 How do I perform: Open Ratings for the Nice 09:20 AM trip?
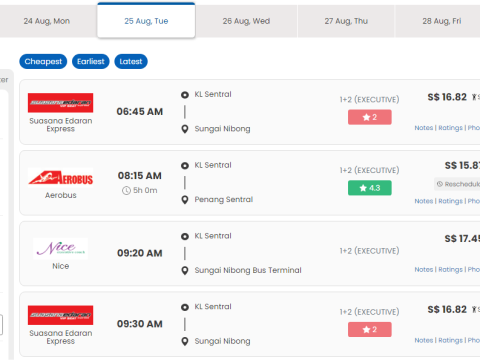450,269
